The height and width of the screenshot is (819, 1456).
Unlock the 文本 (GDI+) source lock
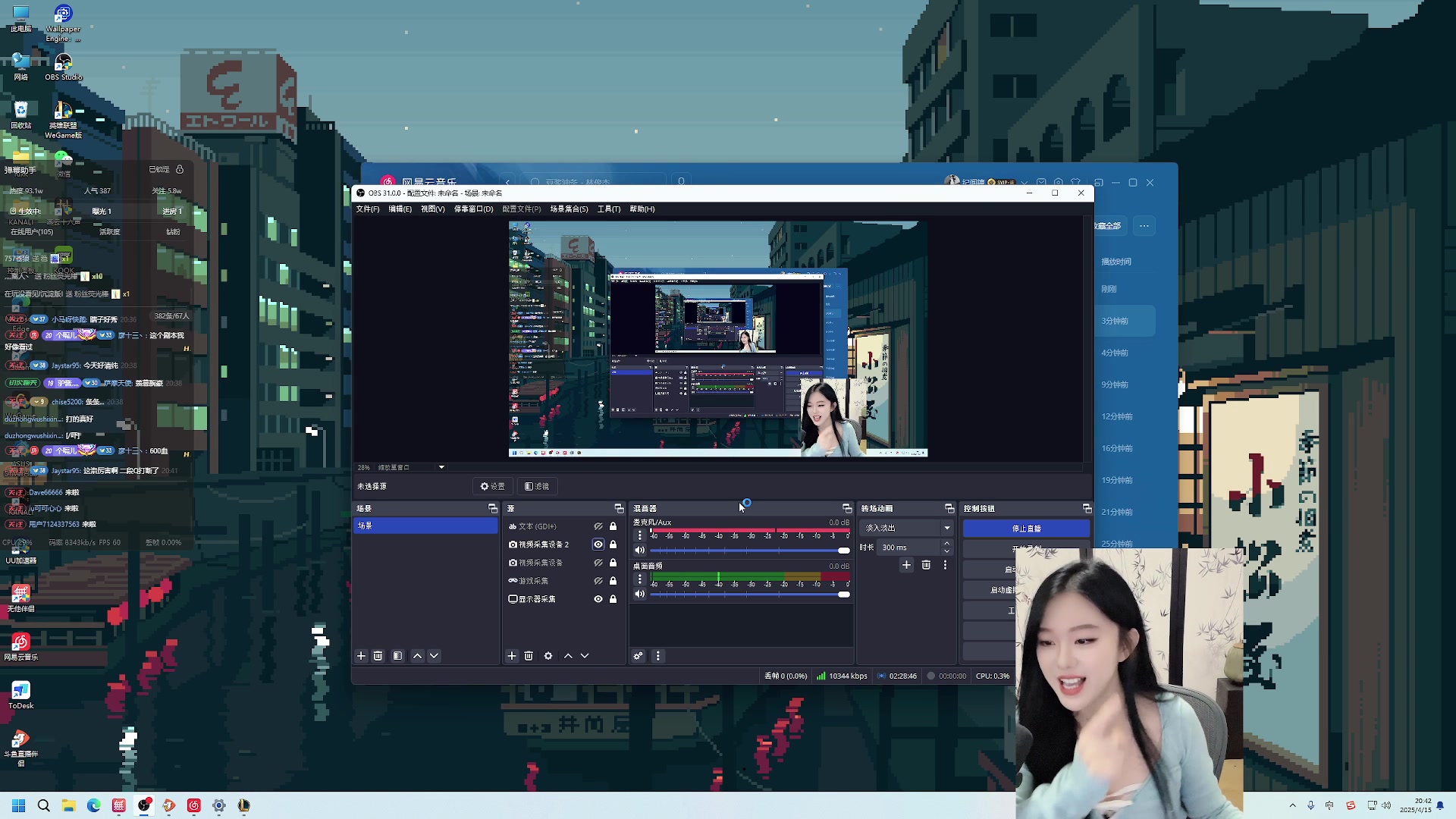(613, 526)
